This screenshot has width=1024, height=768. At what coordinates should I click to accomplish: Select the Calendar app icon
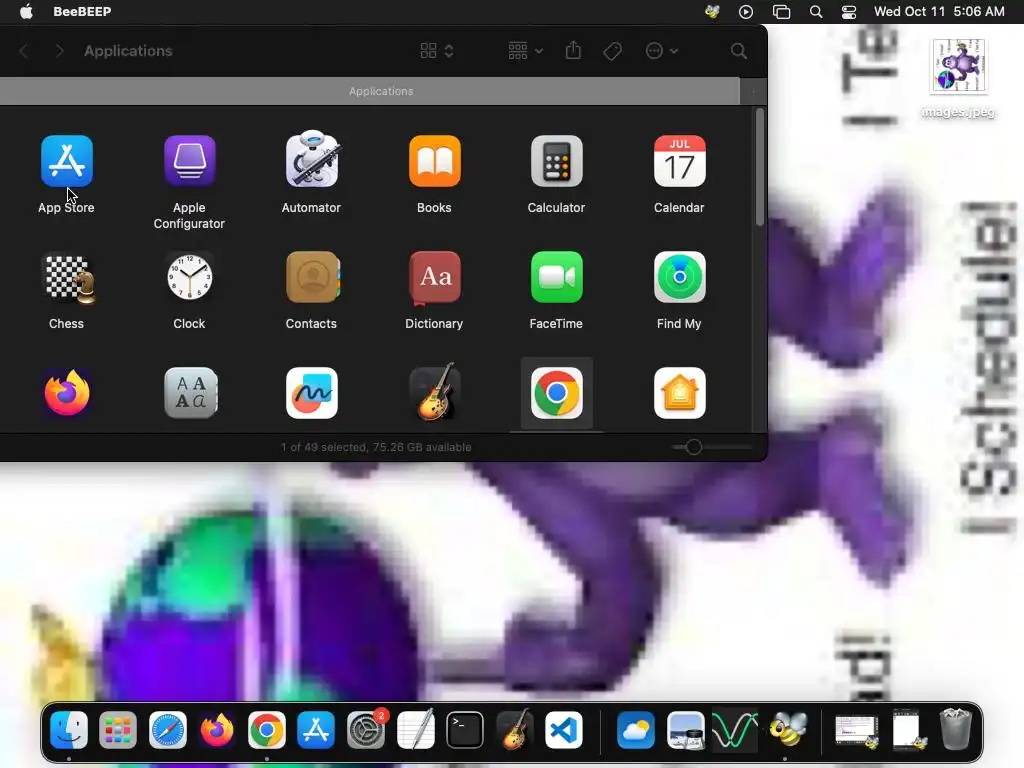point(679,161)
